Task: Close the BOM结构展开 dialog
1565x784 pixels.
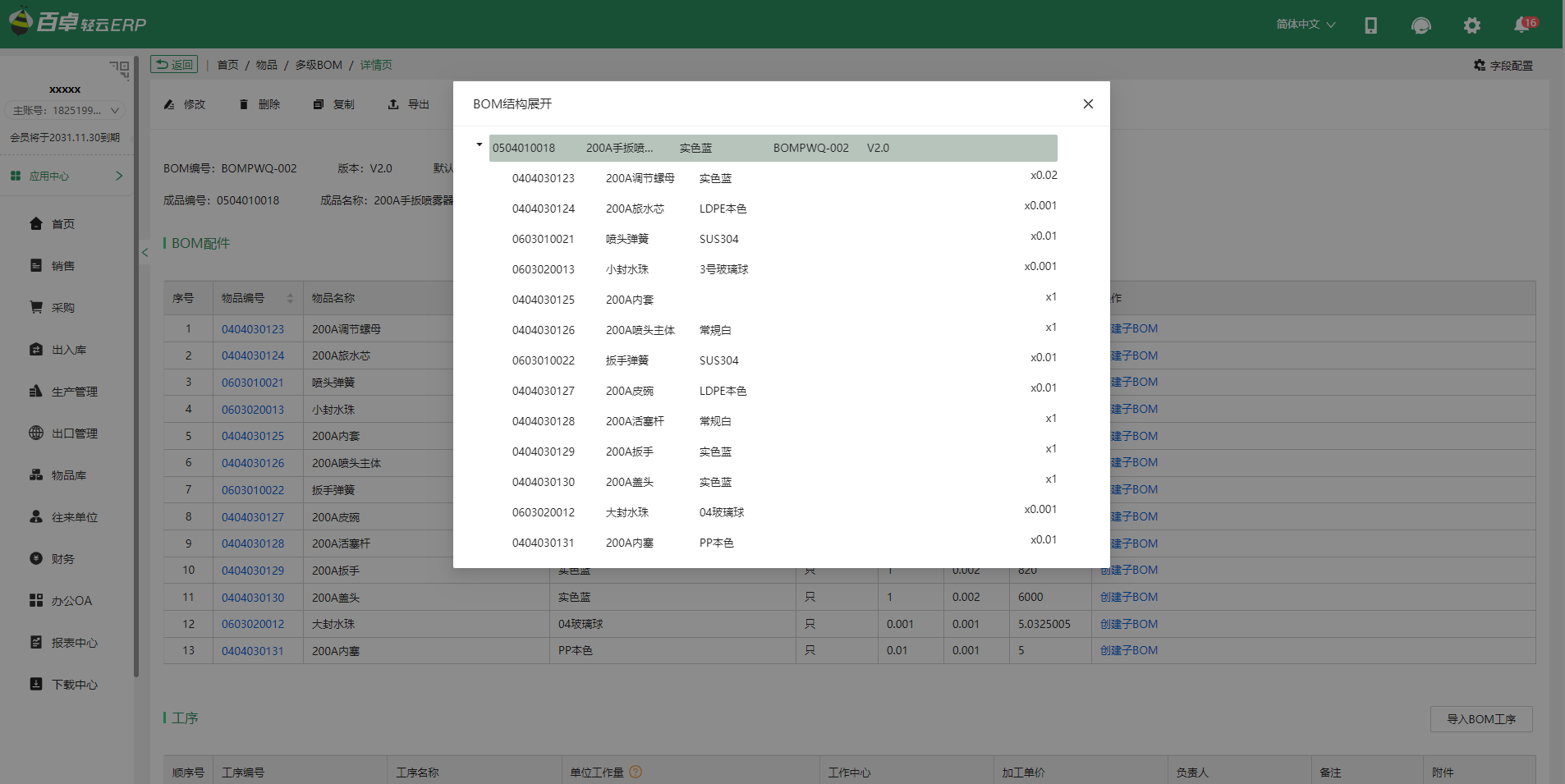Action: click(x=1088, y=103)
